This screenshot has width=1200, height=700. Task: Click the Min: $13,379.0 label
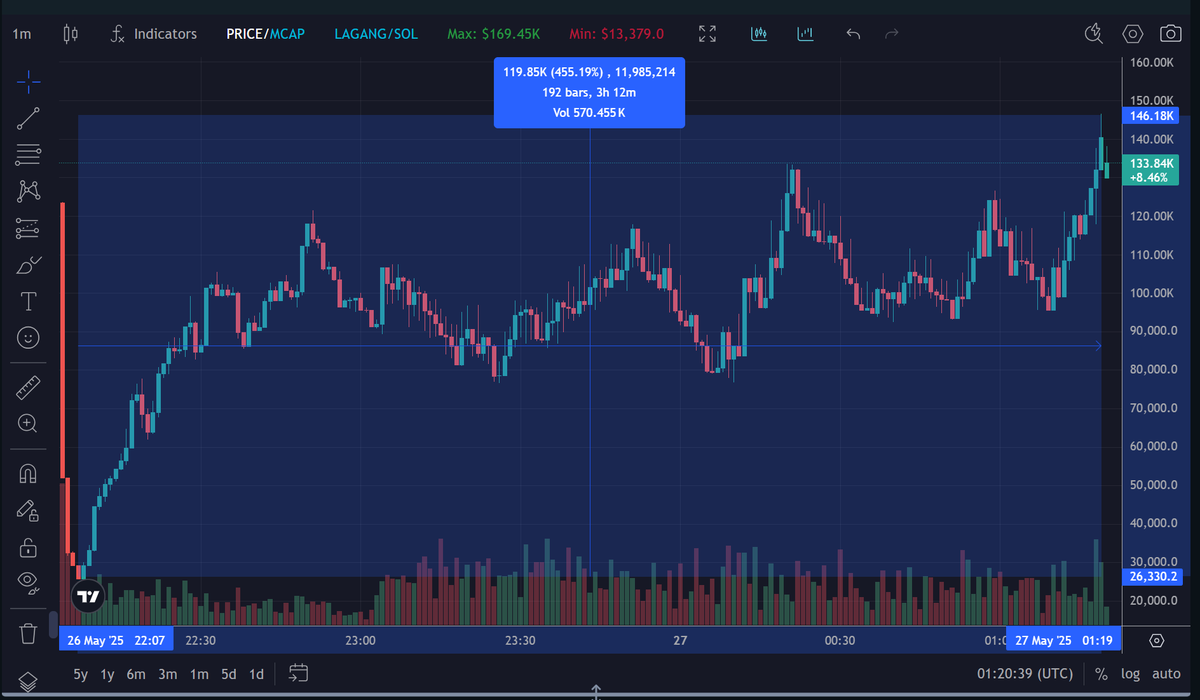click(616, 34)
